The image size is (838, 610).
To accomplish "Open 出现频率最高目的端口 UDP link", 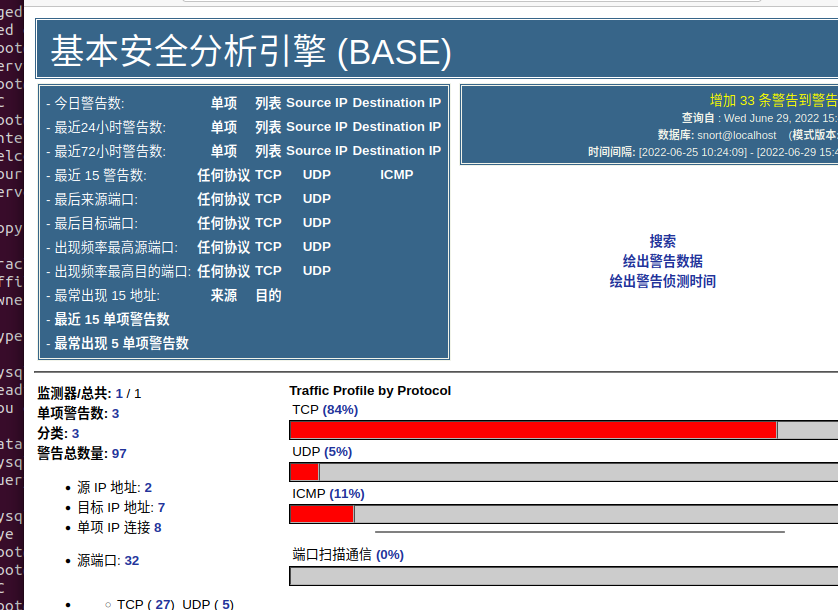I will pos(317,271).
